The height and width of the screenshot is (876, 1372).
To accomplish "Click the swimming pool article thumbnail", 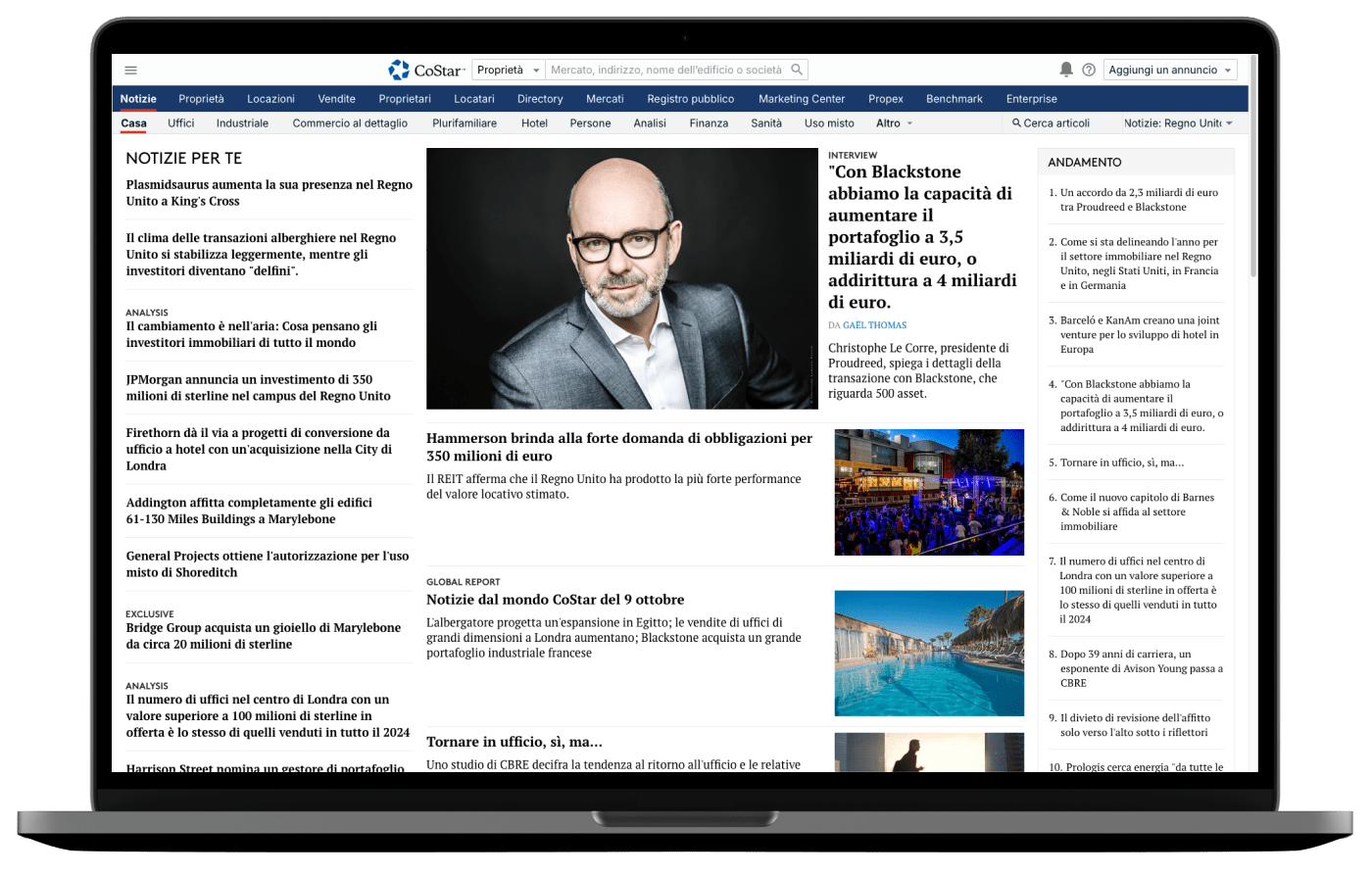I will pyautogui.click(x=928, y=653).
